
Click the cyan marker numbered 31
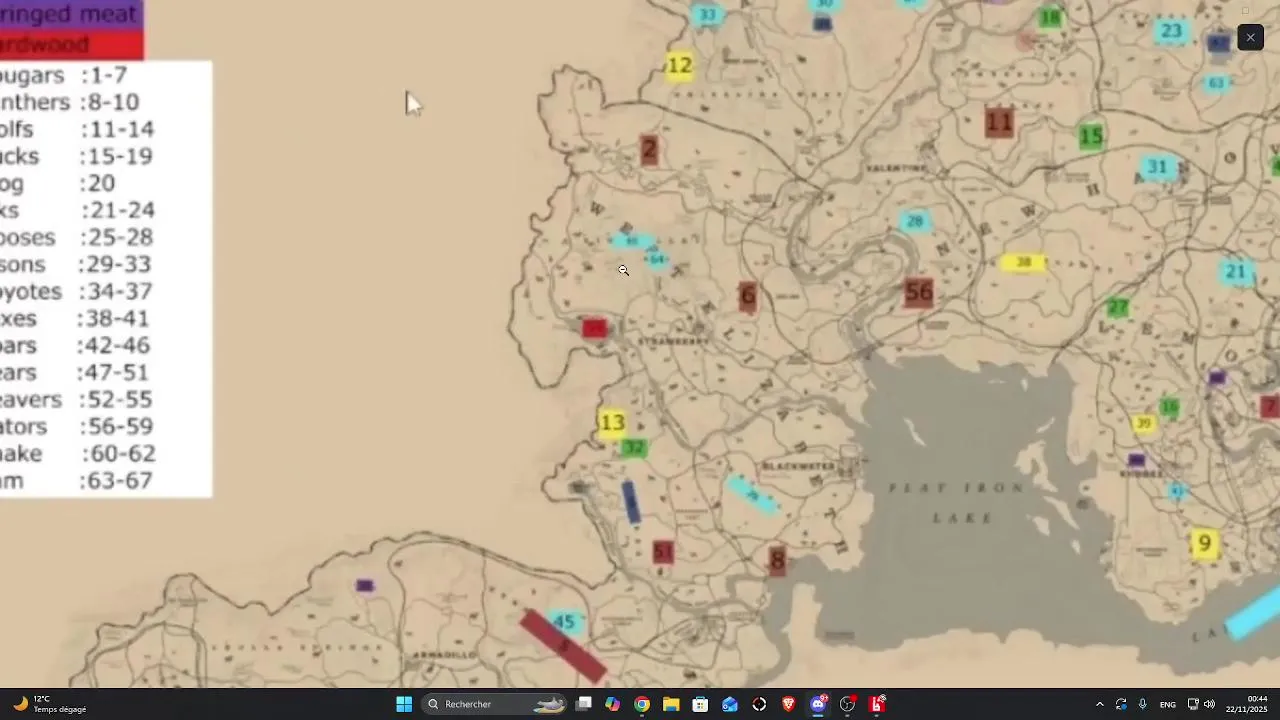pos(1157,167)
